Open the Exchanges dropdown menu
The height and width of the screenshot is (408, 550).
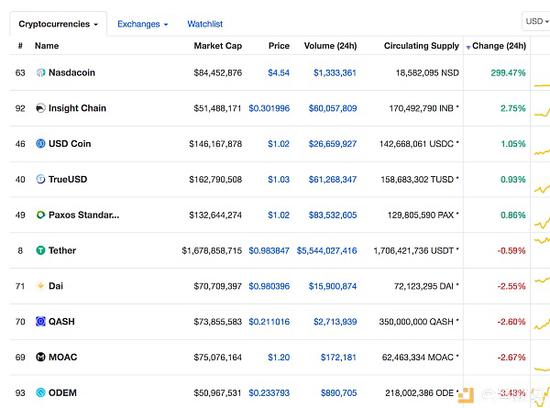coord(142,24)
